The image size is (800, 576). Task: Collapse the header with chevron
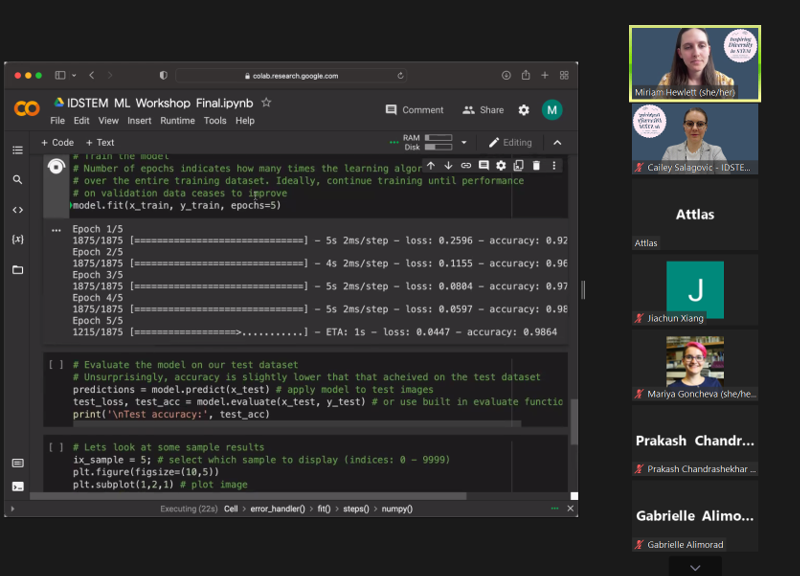coord(557,143)
